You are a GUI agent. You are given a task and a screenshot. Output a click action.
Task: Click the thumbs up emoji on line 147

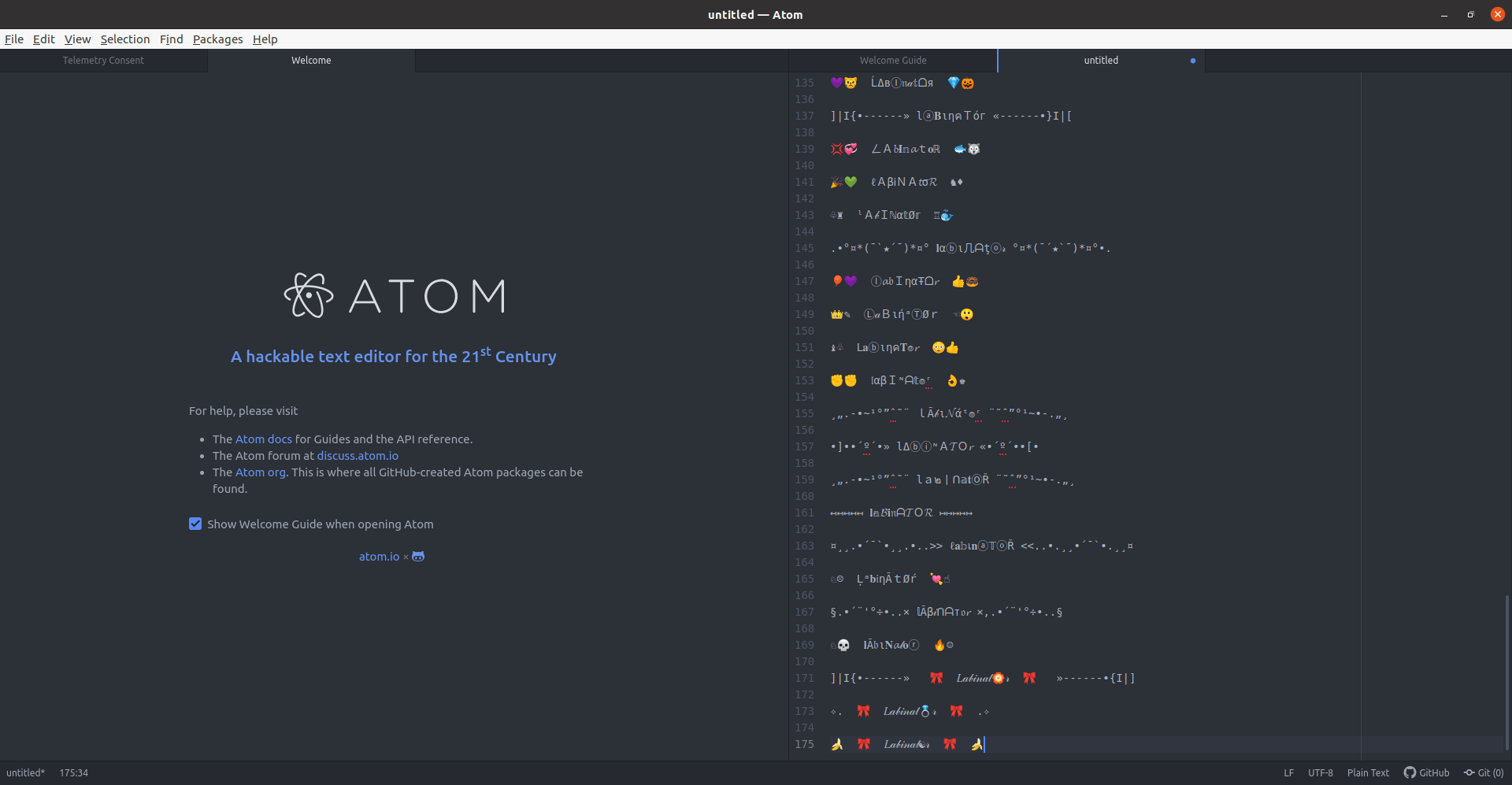coord(958,281)
